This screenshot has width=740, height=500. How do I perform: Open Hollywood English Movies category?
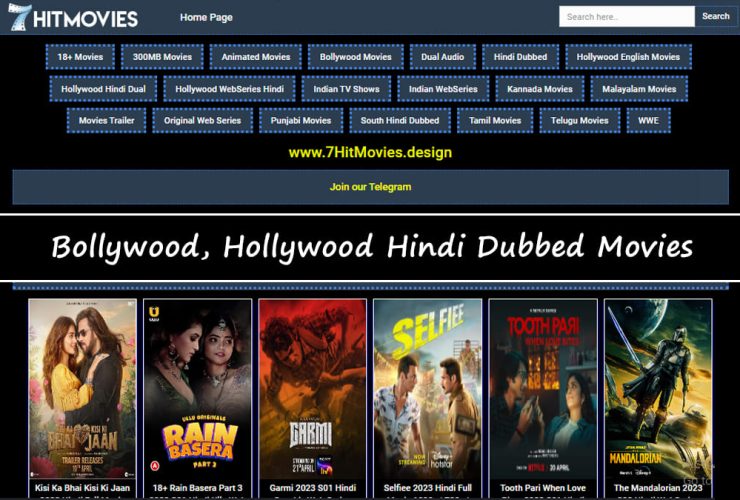click(628, 57)
